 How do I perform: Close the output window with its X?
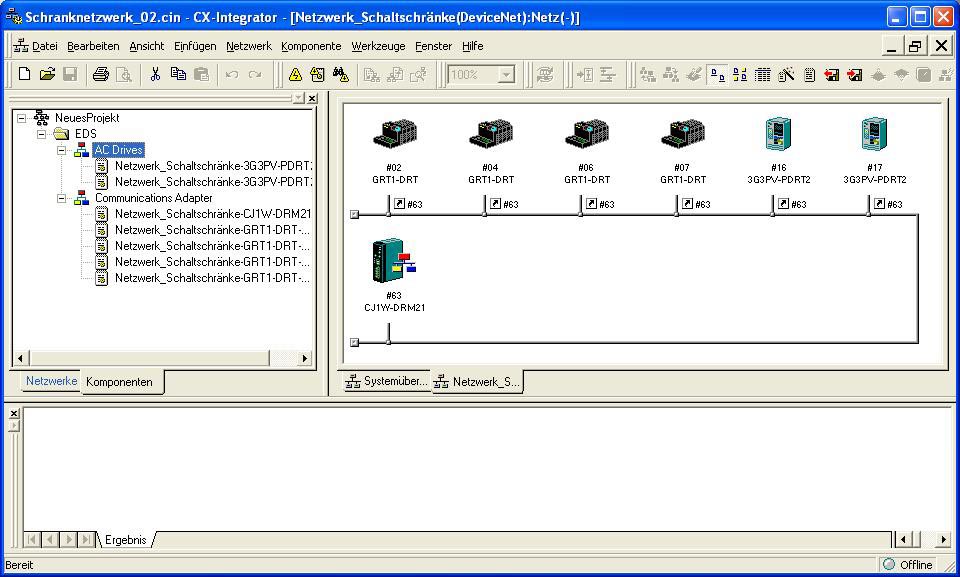[13, 413]
